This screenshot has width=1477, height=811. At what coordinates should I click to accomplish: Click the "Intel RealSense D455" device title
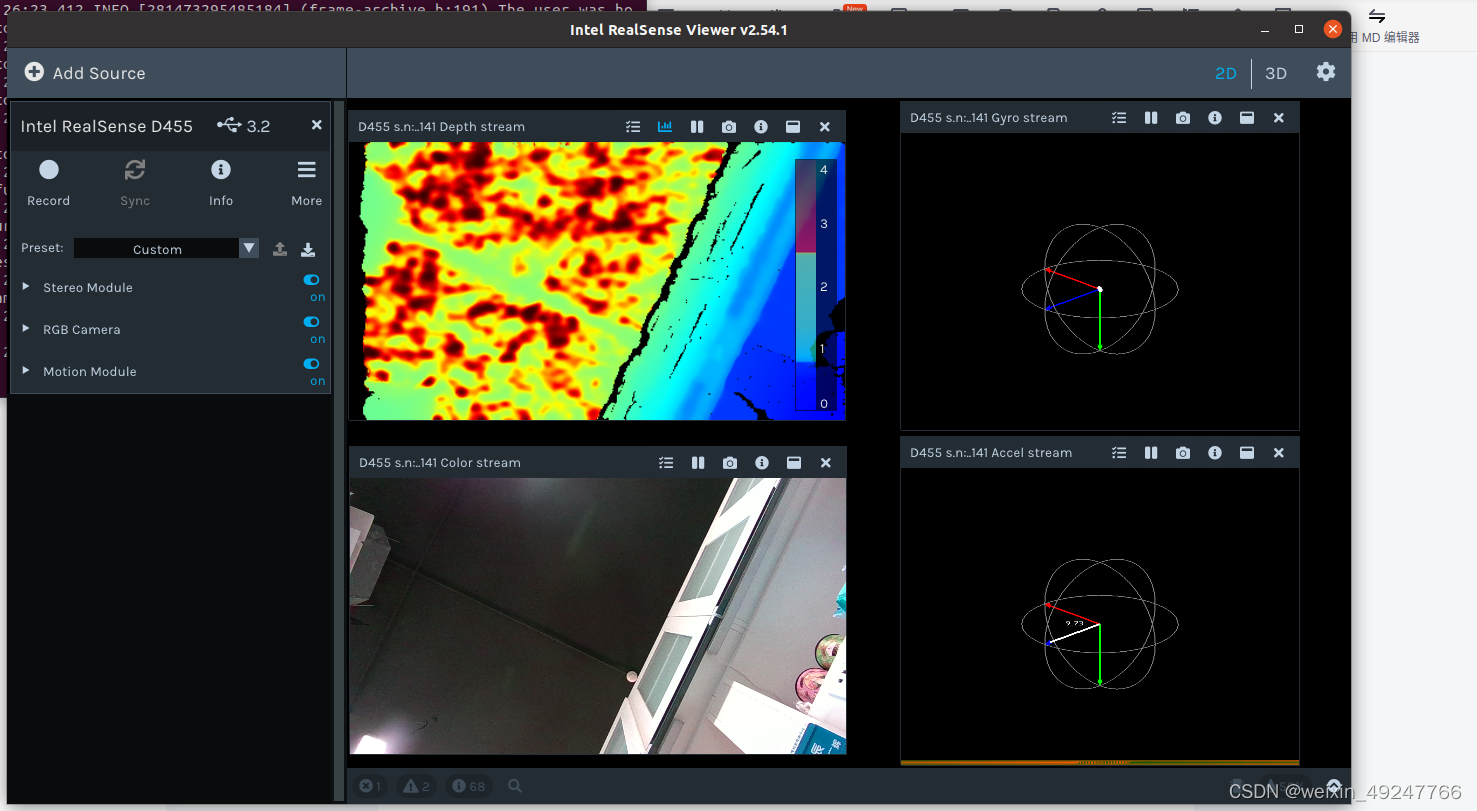click(x=106, y=126)
